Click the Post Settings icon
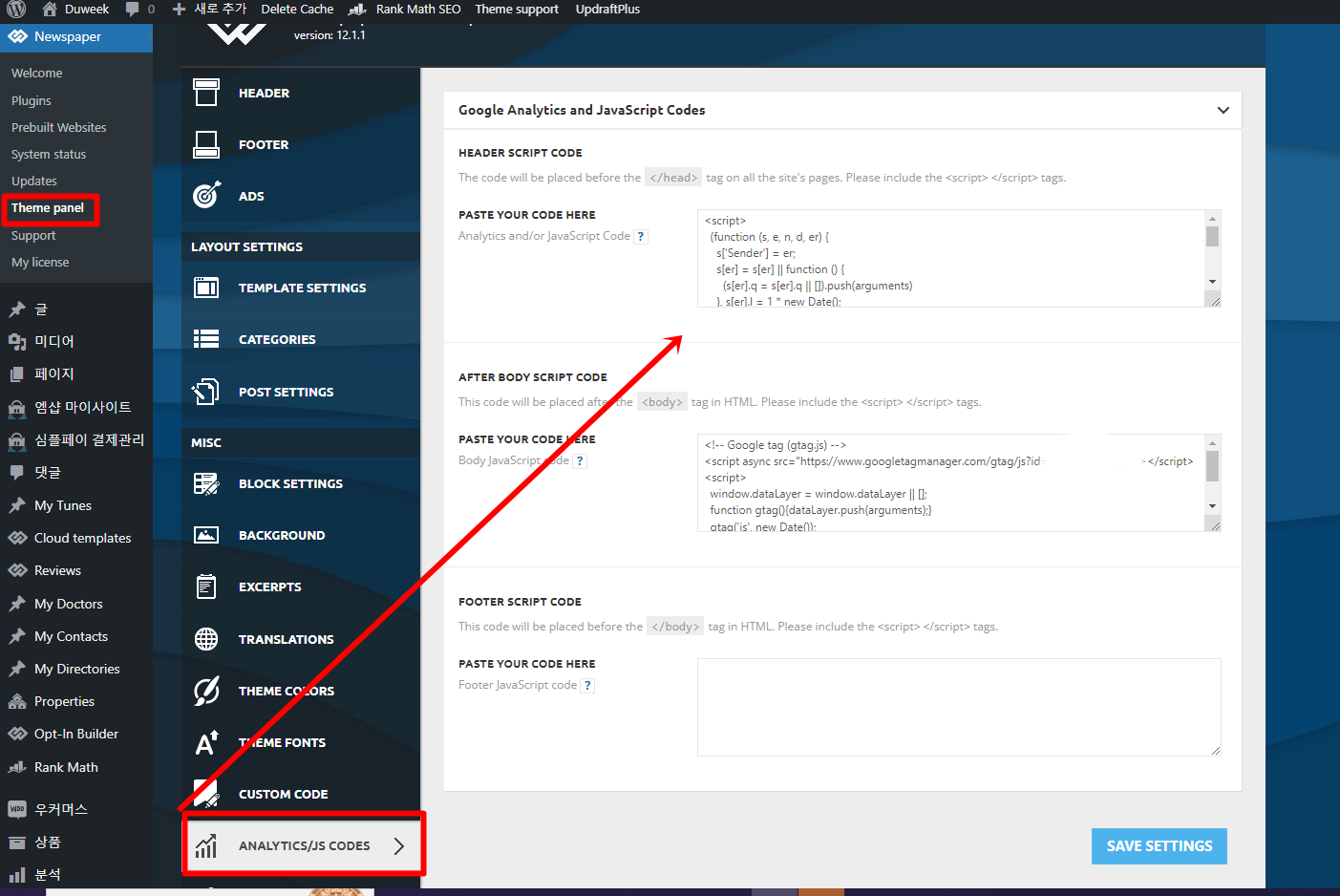The width and height of the screenshot is (1340, 896). pyautogui.click(x=206, y=392)
